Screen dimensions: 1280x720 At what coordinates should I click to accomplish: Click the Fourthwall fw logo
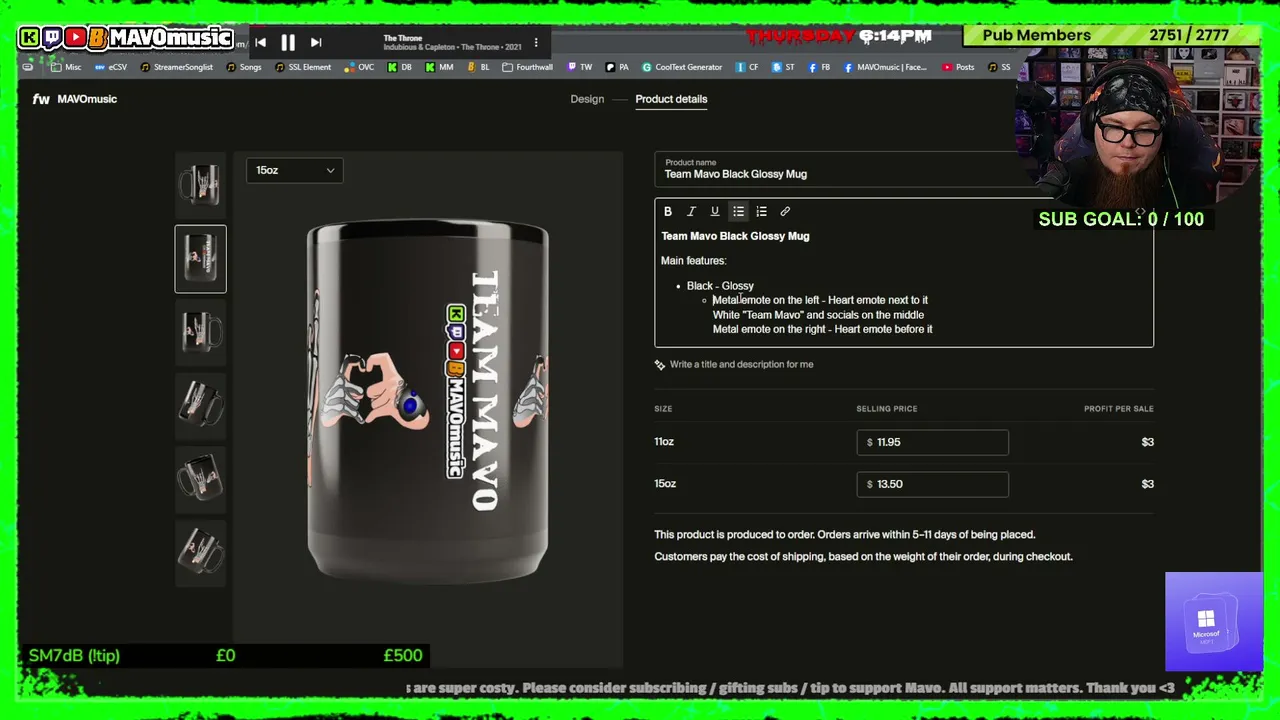coord(41,99)
